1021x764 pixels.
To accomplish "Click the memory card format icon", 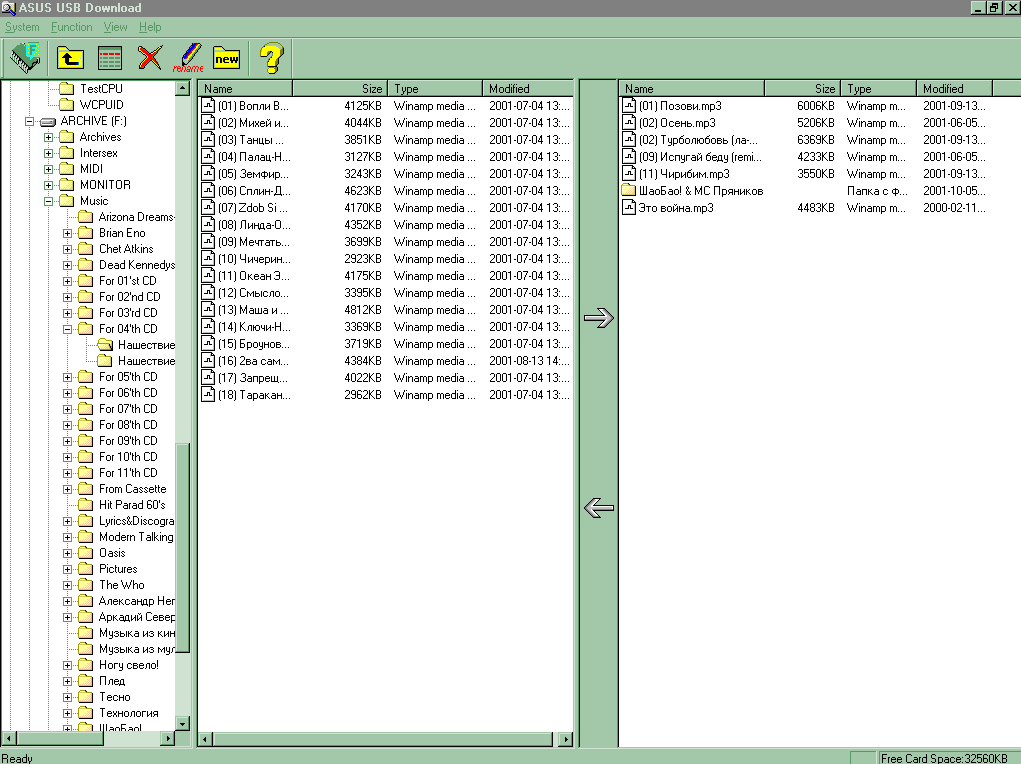I will pos(27,58).
